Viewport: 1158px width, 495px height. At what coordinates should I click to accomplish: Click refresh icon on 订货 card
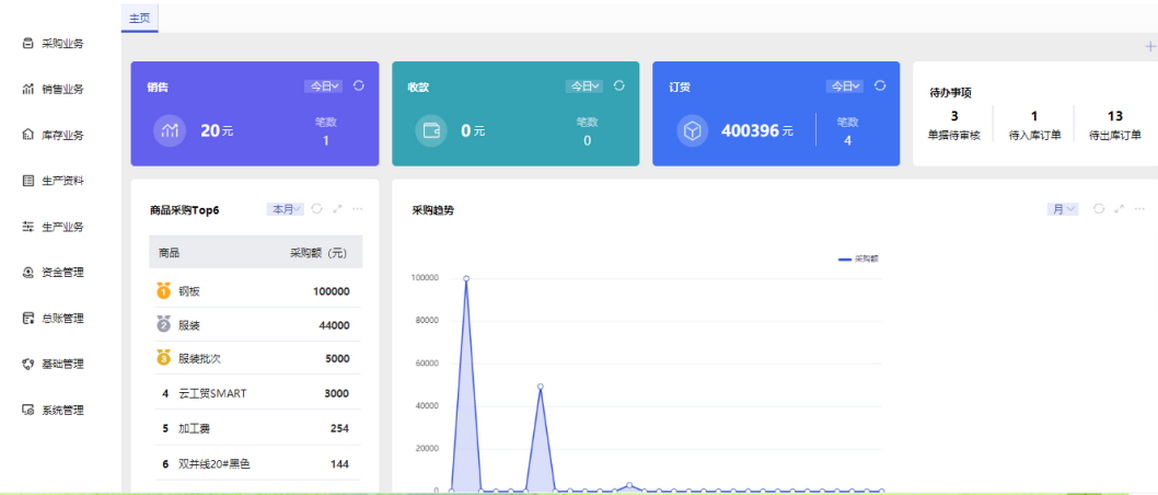pos(880,86)
